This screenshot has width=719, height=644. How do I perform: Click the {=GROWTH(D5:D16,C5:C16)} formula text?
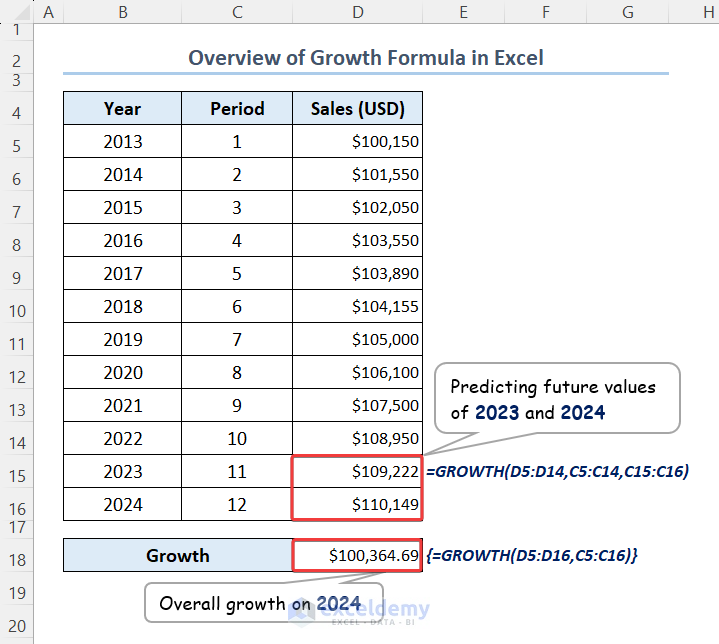pos(532,555)
